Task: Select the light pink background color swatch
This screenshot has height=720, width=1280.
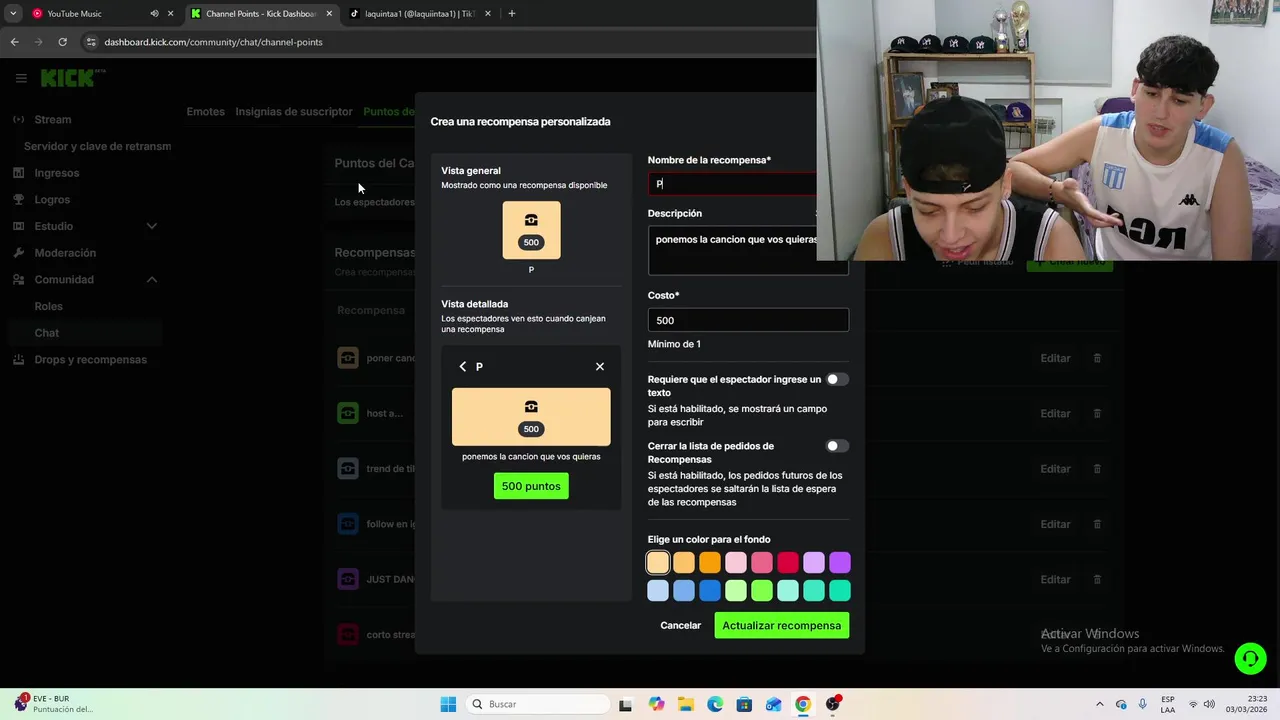Action: pyautogui.click(x=736, y=563)
